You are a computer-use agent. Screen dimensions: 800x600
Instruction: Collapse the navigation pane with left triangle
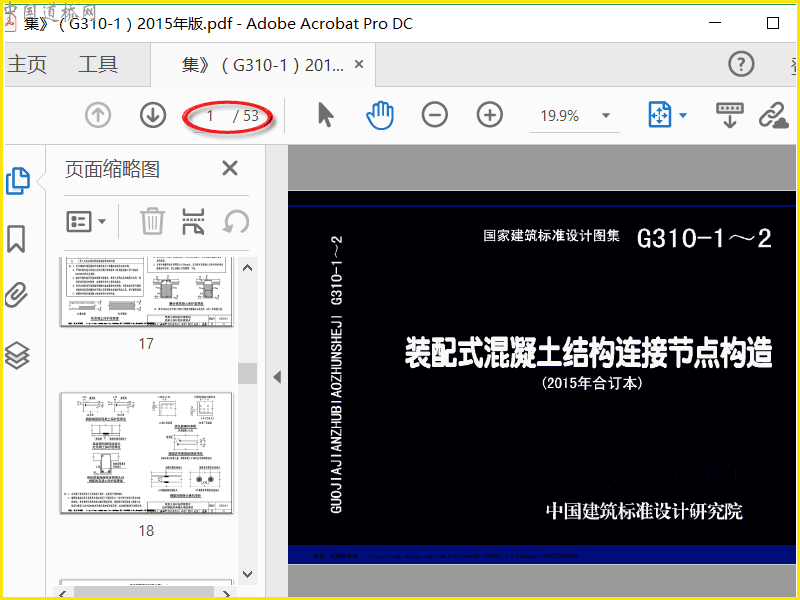[x=277, y=377]
